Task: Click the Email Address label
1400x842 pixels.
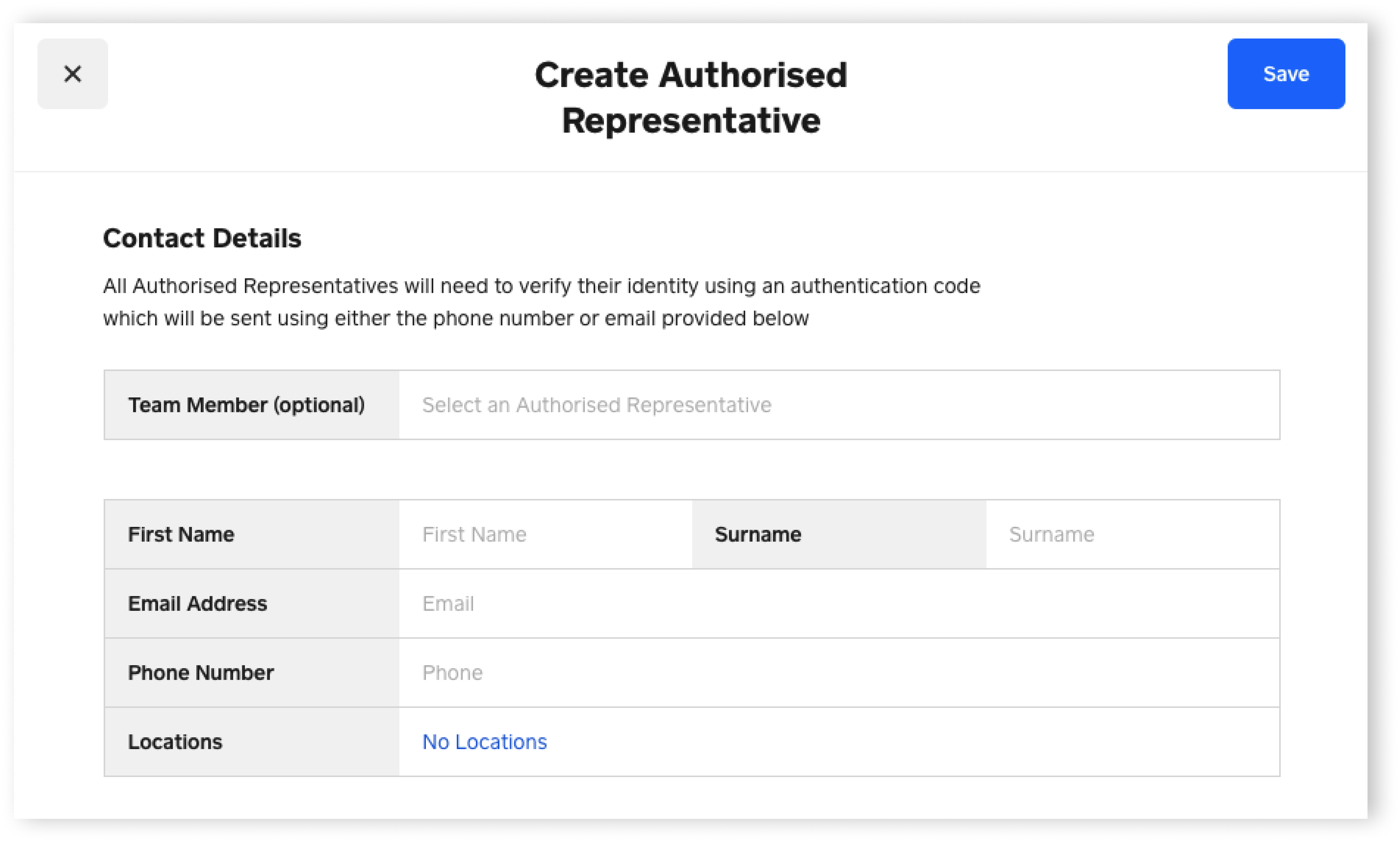Action: click(x=198, y=604)
